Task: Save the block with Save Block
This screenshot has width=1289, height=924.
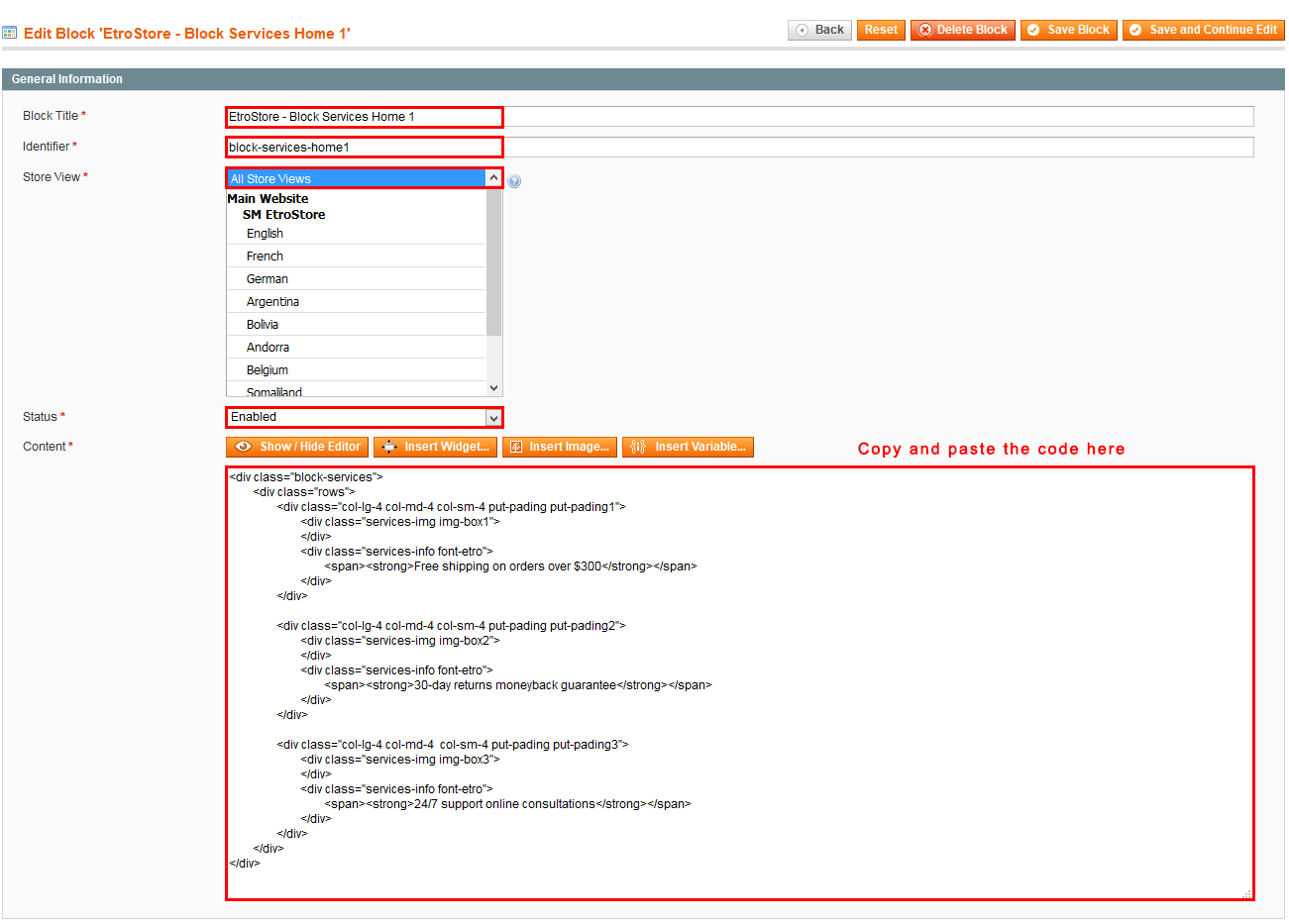Action: tap(1069, 30)
